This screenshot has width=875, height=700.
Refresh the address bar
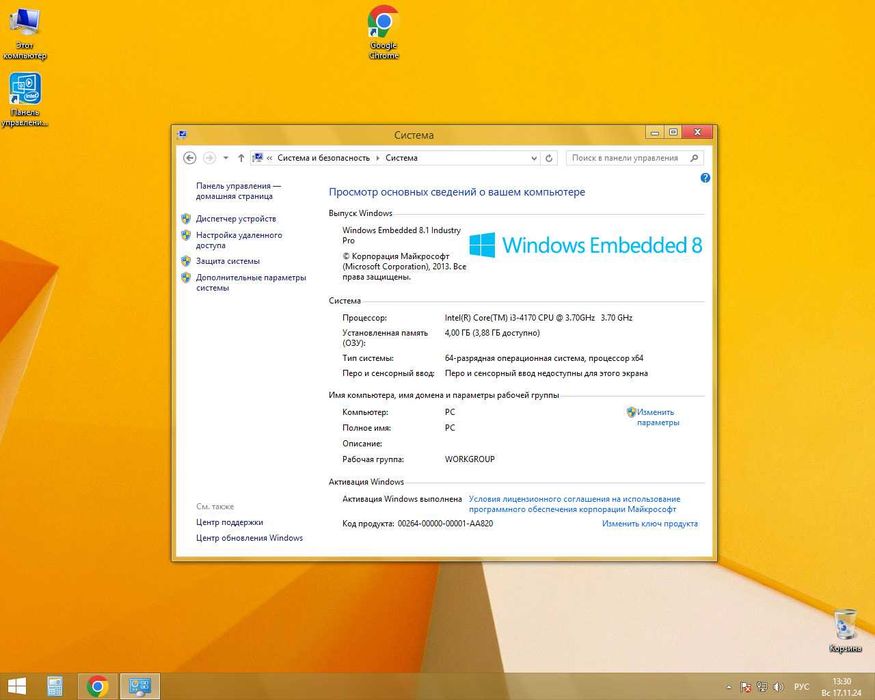tap(549, 158)
